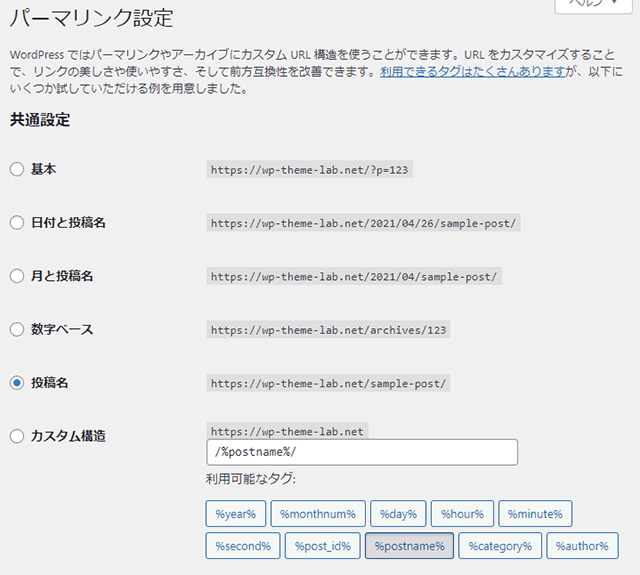Add the %minute% tag
This screenshot has height=575, width=640.
pyautogui.click(x=535, y=514)
